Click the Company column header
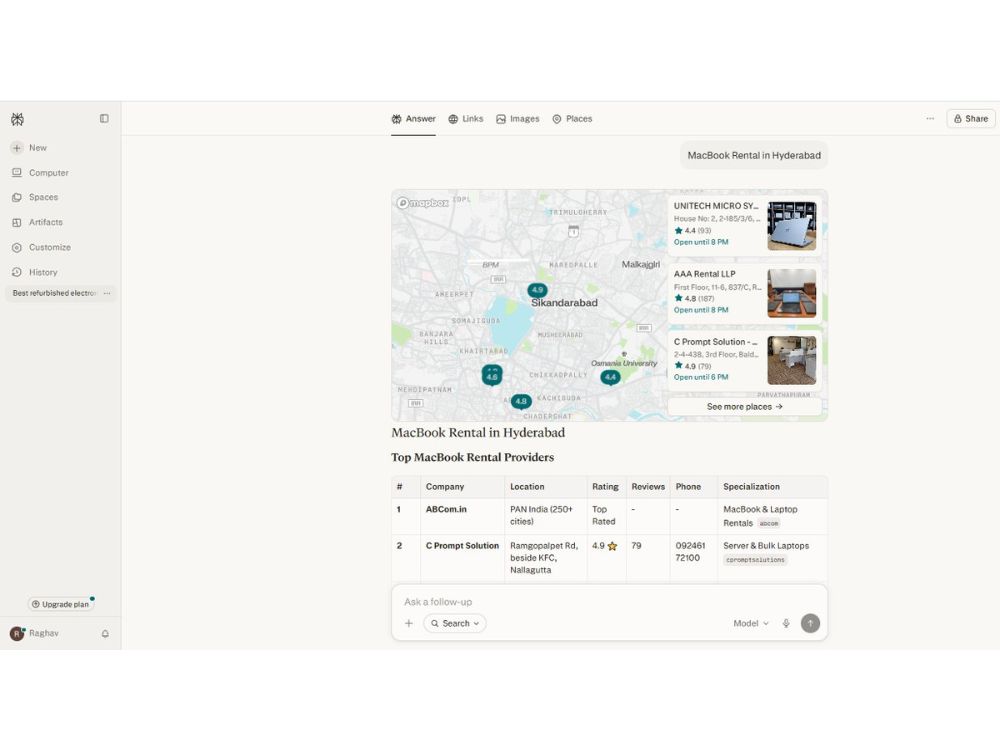 click(445, 487)
